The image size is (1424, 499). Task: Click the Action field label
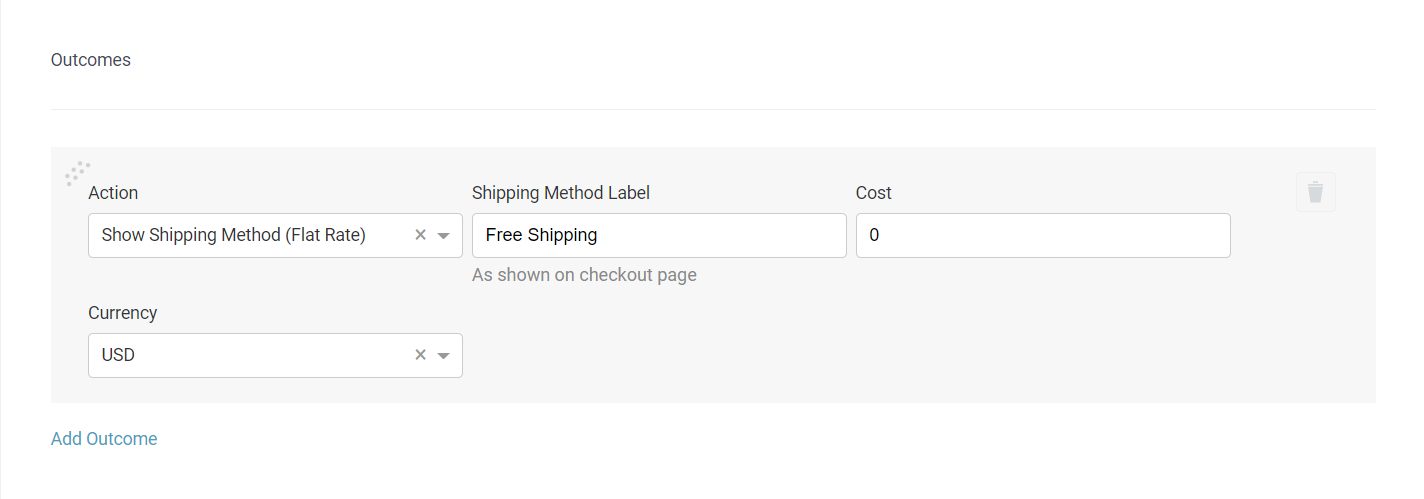point(113,193)
